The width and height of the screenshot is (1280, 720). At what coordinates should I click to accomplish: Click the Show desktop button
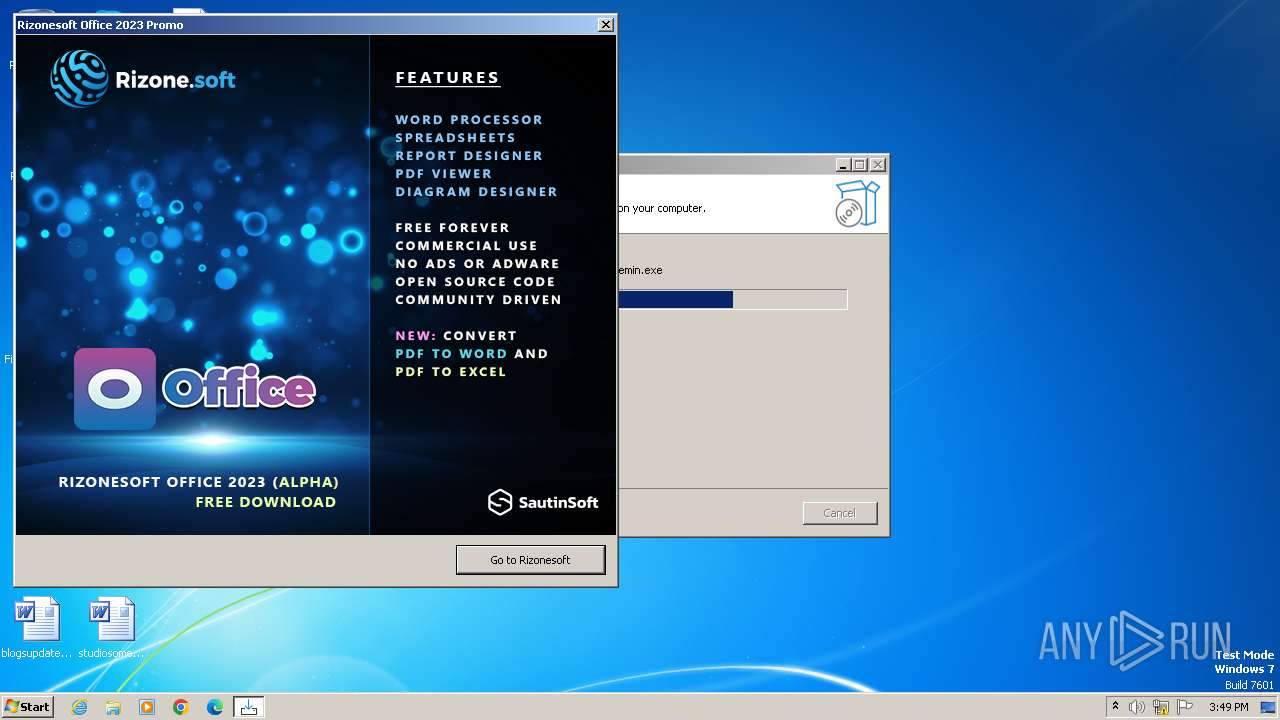(x=1269, y=707)
